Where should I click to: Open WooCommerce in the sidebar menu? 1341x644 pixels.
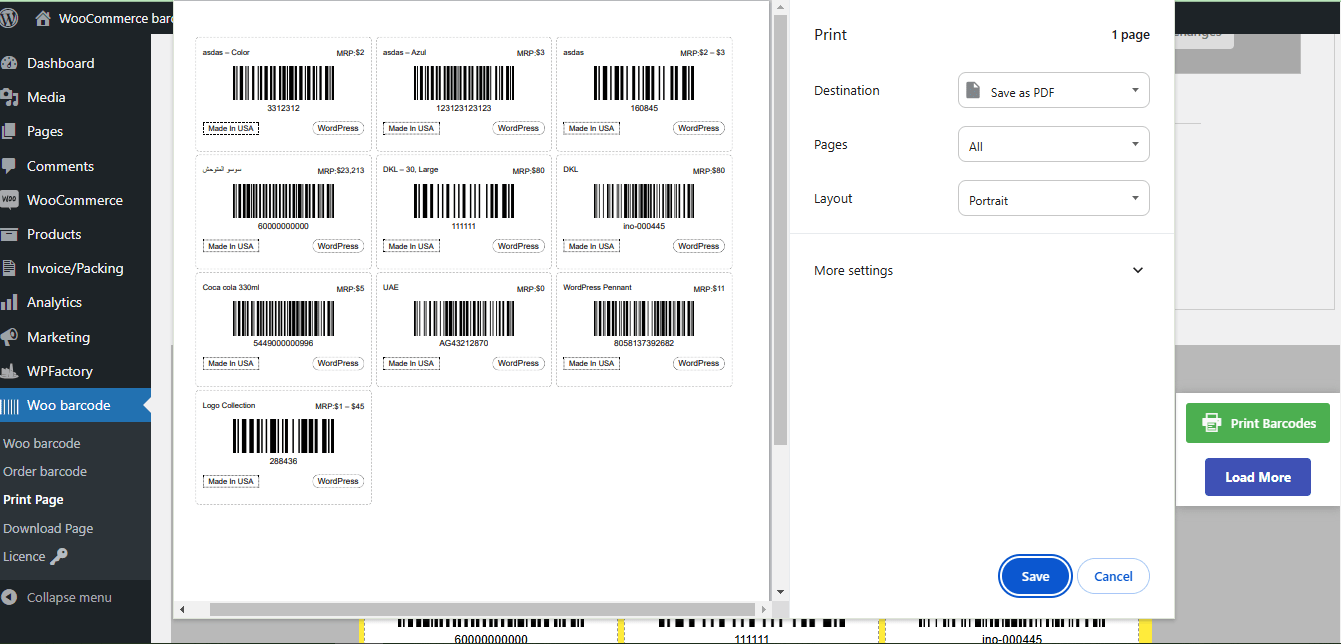coord(75,200)
